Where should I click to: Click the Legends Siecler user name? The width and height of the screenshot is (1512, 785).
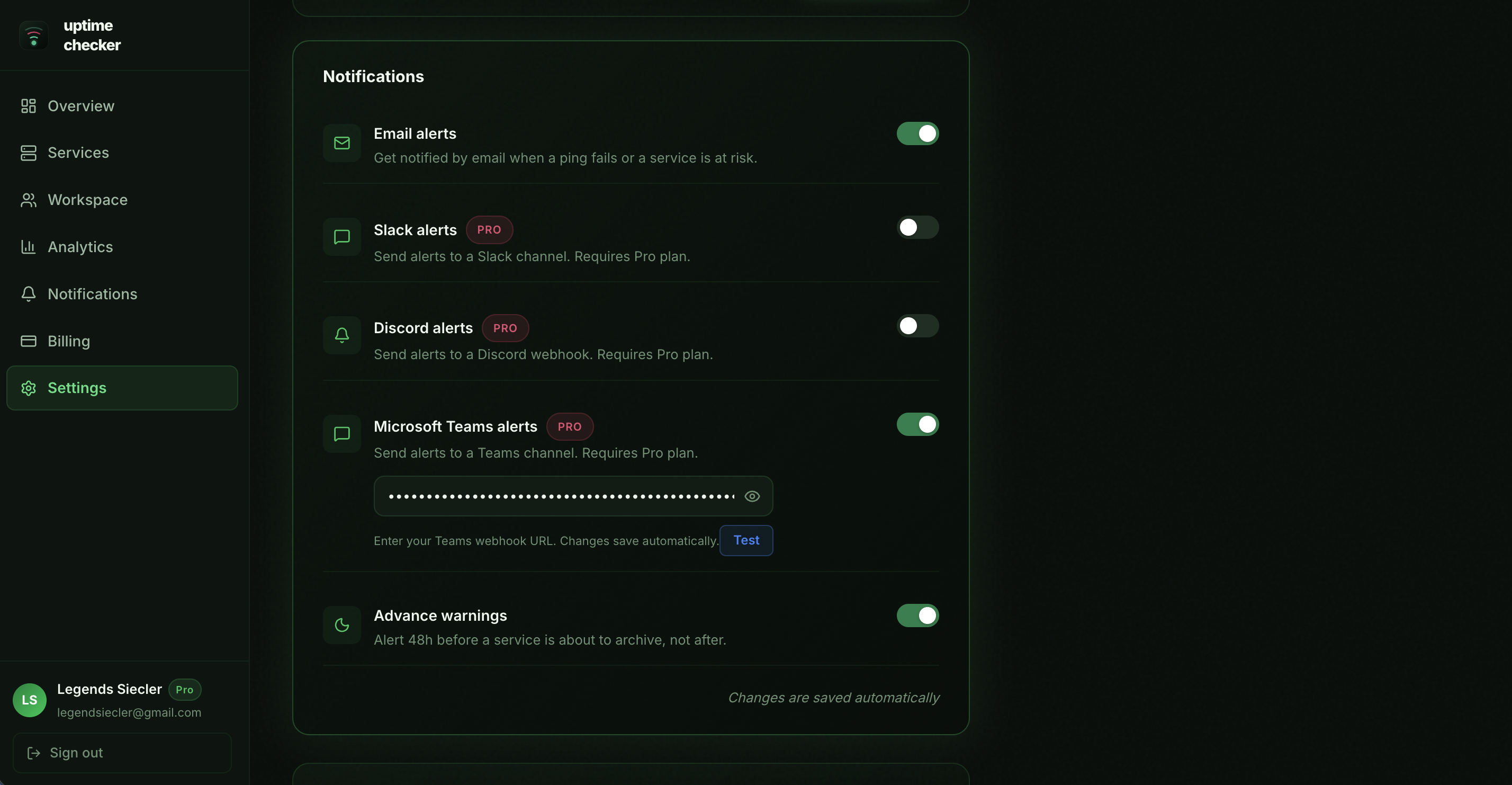coord(109,689)
